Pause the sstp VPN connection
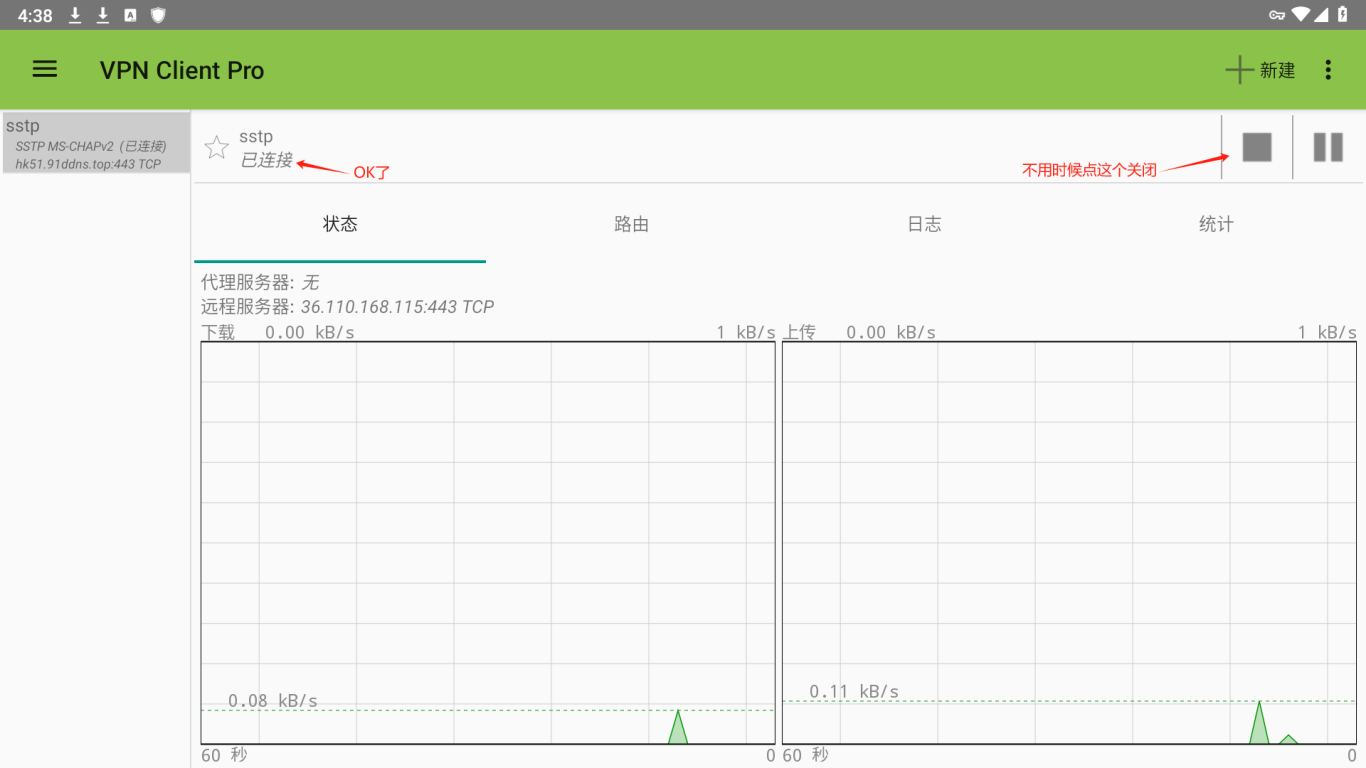 point(1328,147)
